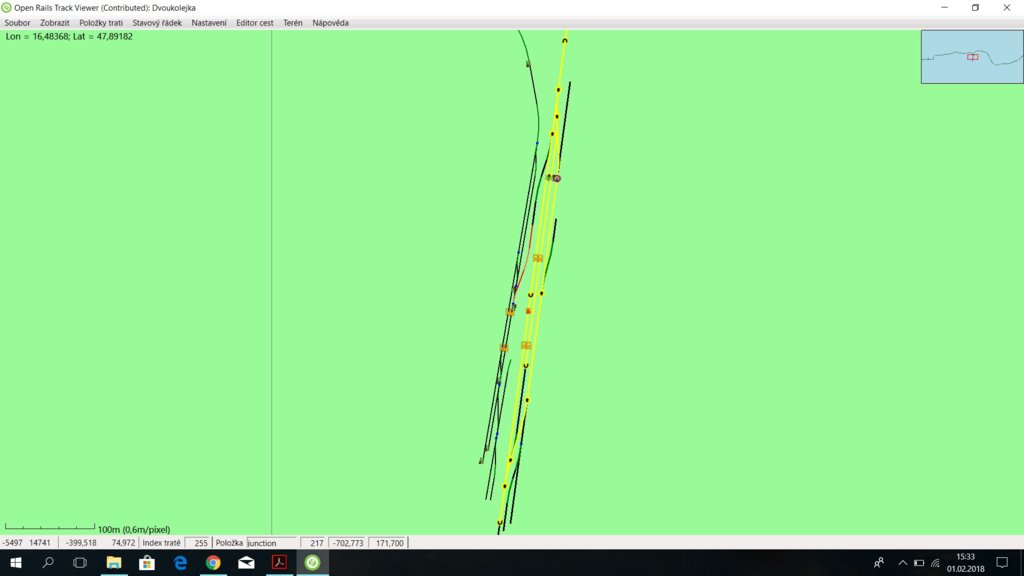The width and height of the screenshot is (1024, 576).
Task: Open Microsoft Store taskbar icon
Action: tap(147, 563)
